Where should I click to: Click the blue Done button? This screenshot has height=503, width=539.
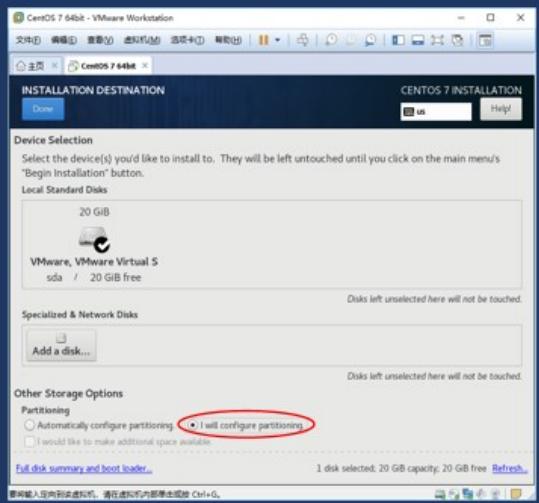43,109
